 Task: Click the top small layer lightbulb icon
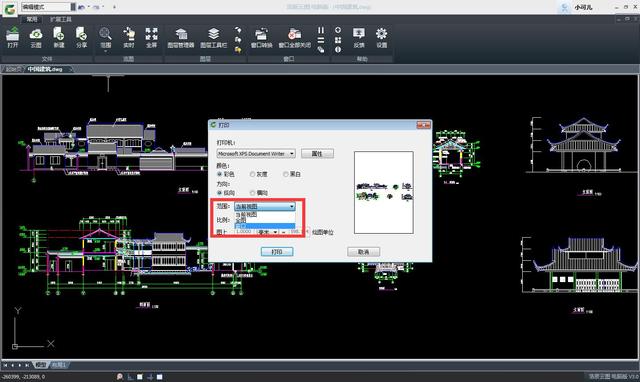click(x=238, y=30)
